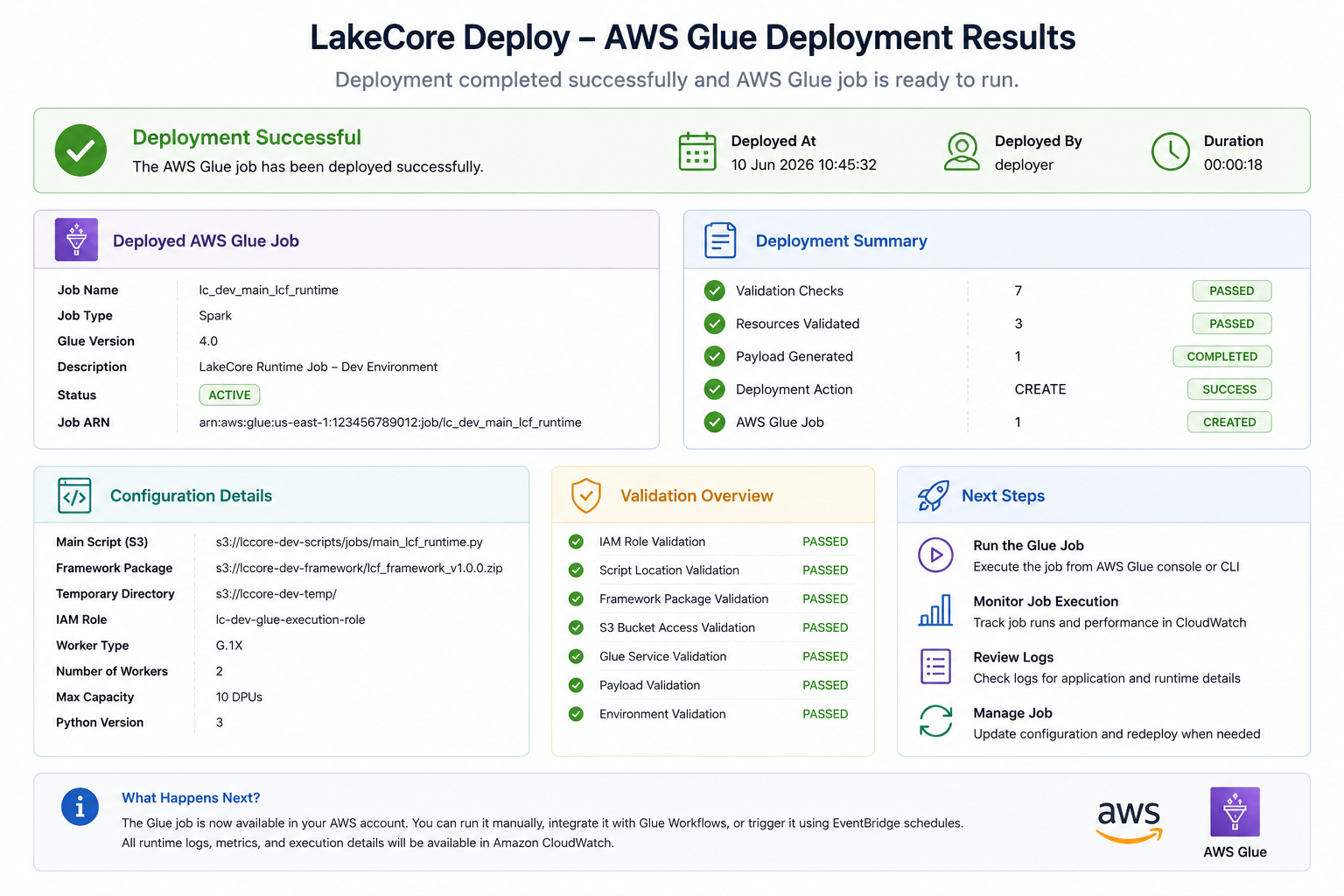Select the Glue Version value 4.0
The height and width of the screenshot is (896, 1344).
click(208, 341)
